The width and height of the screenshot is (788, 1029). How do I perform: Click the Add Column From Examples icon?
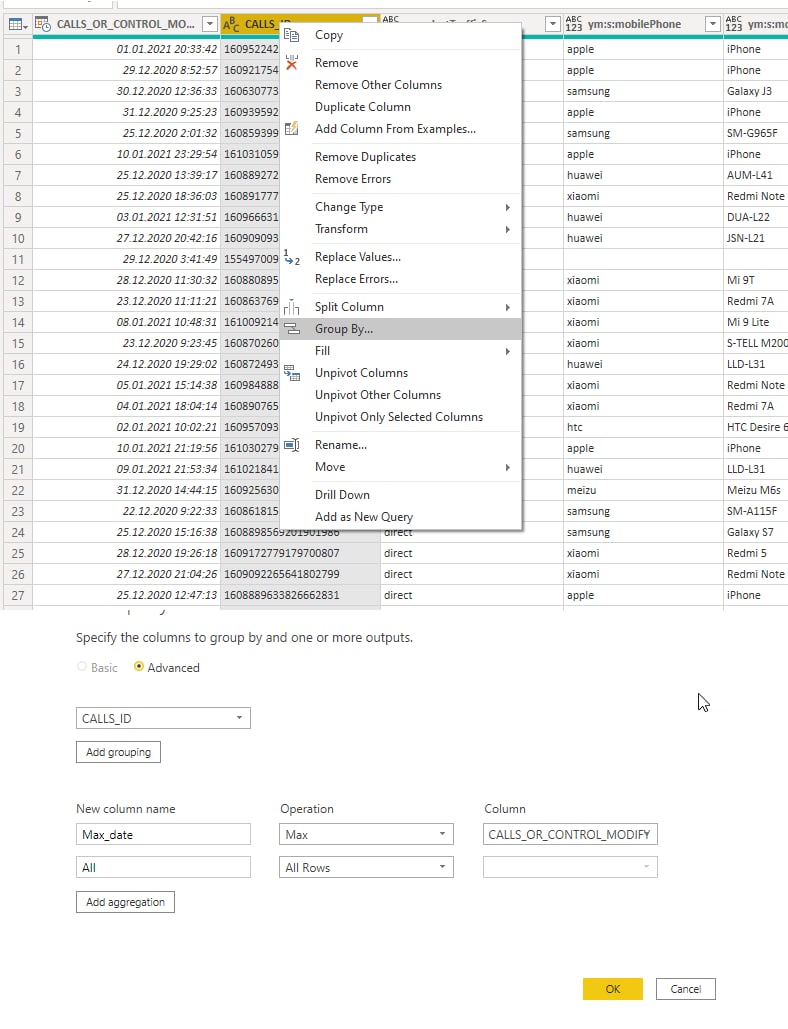pyautogui.click(x=291, y=129)
